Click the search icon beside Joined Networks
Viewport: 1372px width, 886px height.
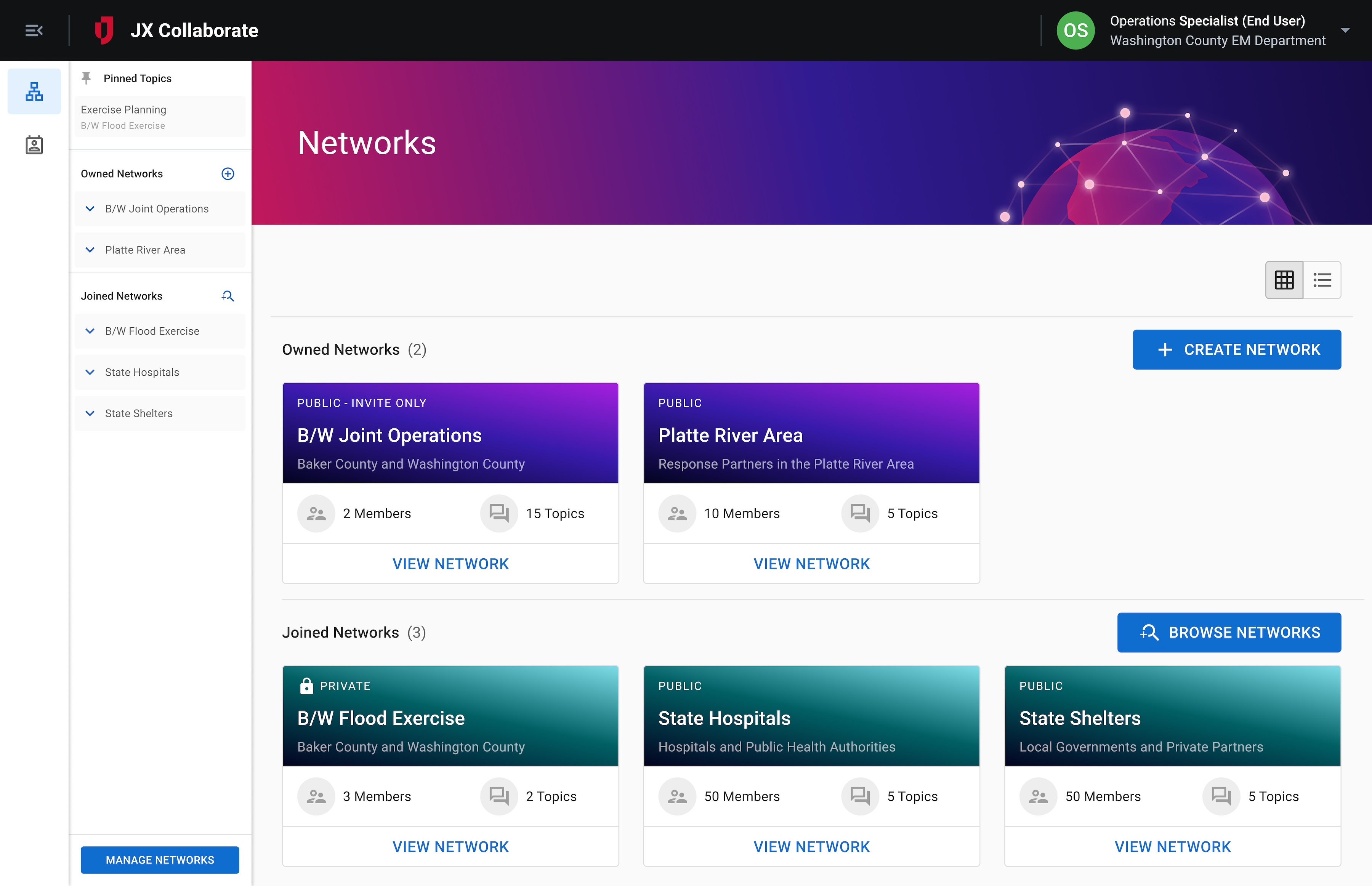tap(228, 296)
